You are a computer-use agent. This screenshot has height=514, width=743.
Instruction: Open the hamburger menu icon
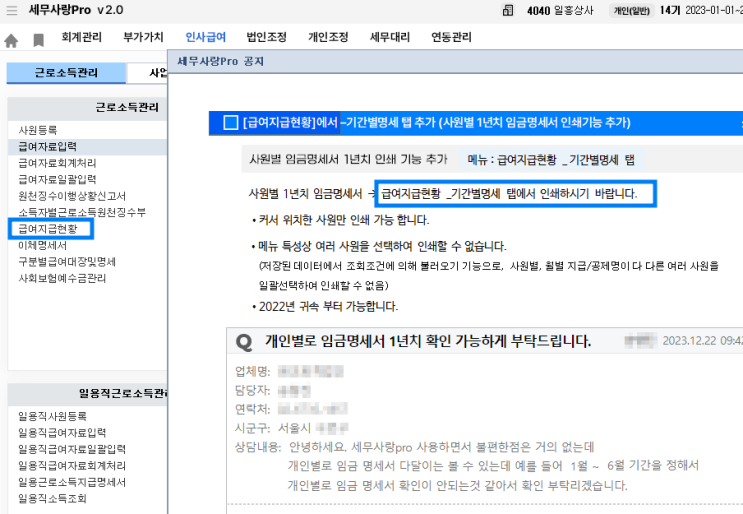pyautogui.click(x=11, y=10)
